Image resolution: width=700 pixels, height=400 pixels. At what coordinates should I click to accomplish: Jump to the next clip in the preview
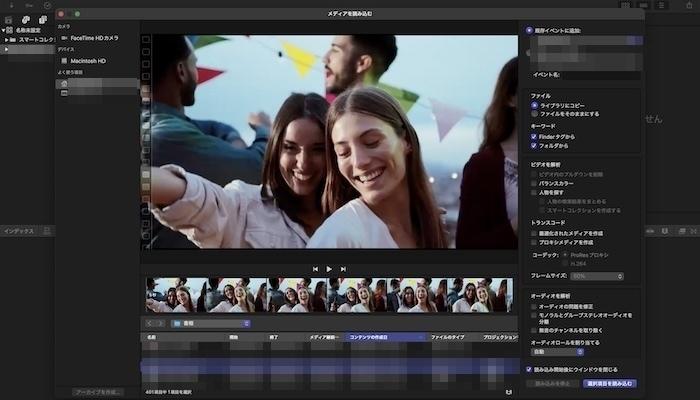click(x=343, y=269)
